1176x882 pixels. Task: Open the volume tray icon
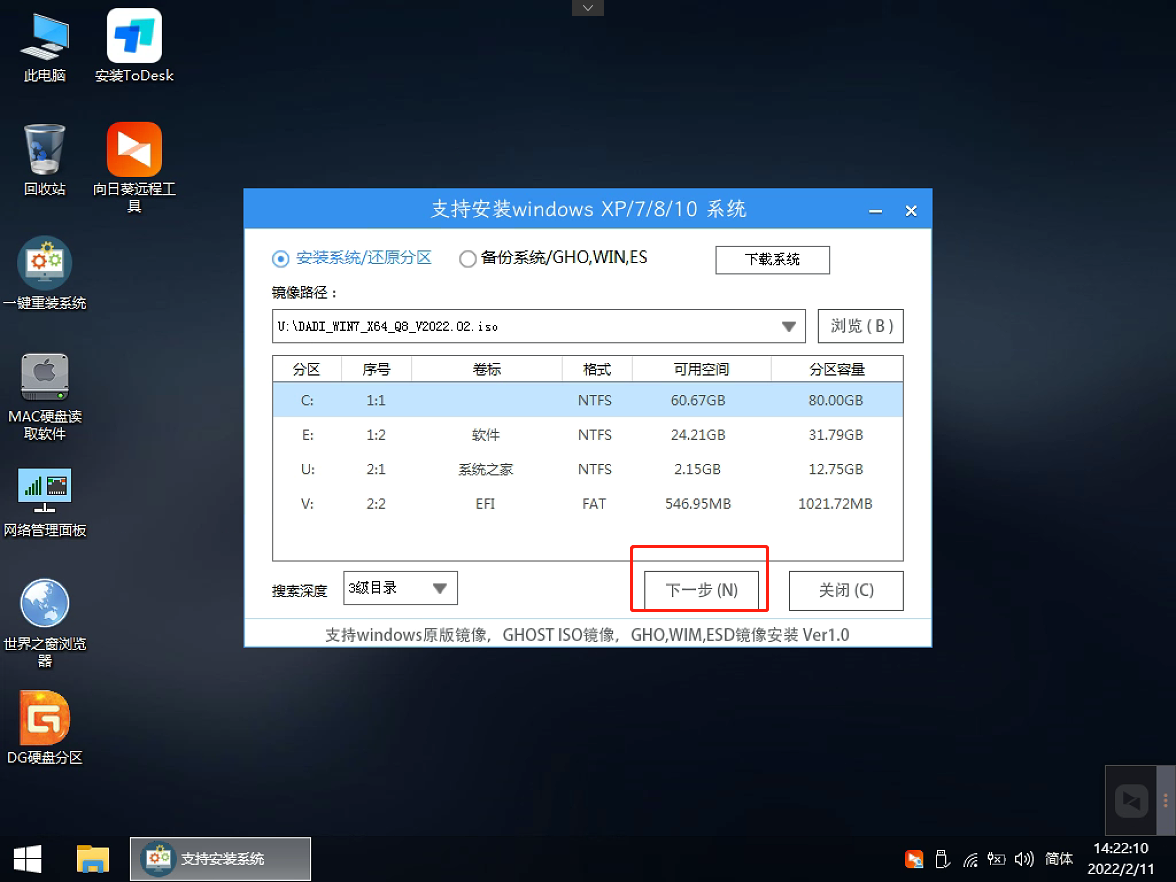click(1024, 860)
